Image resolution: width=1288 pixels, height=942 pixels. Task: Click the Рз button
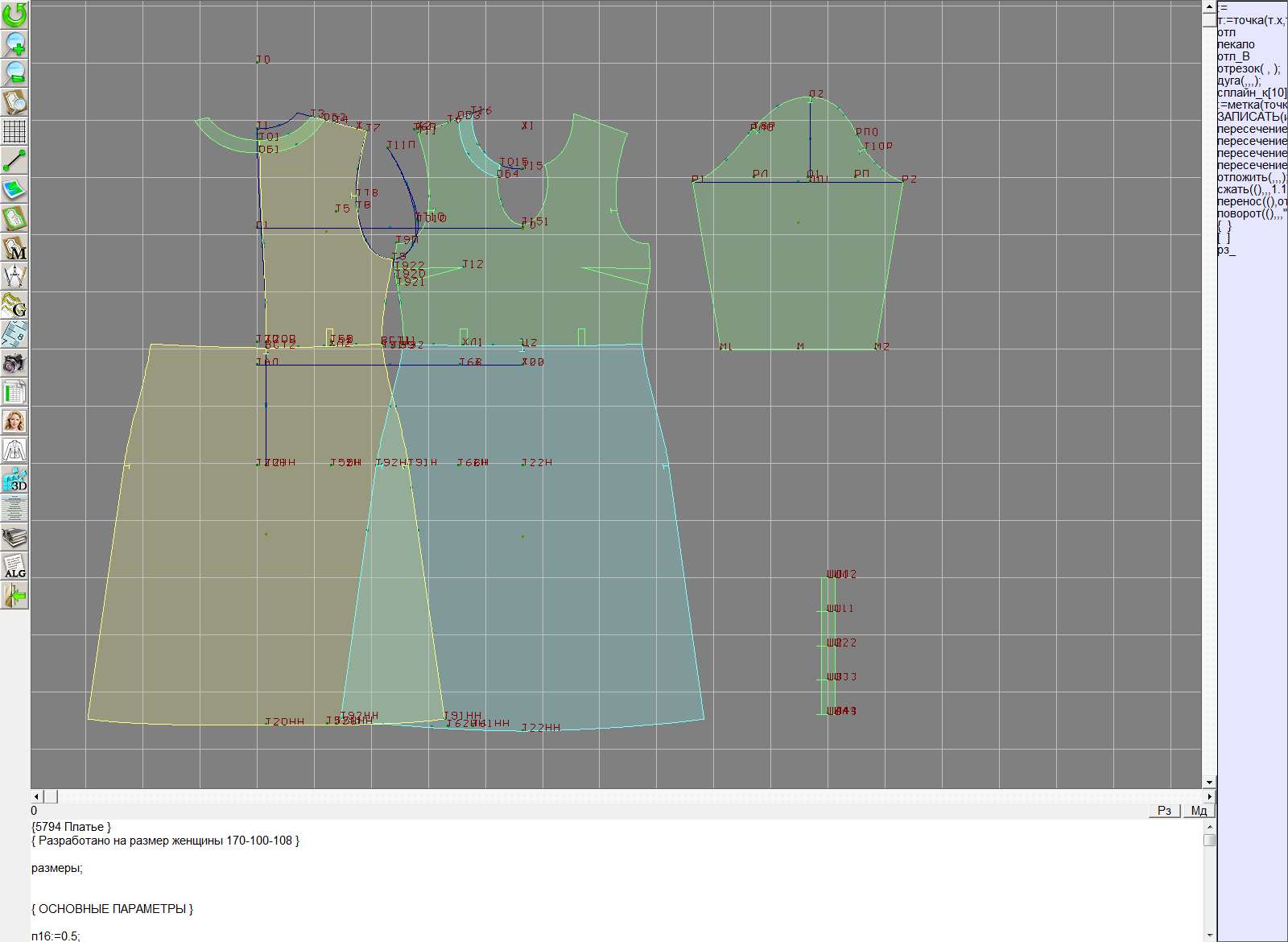(x=1164, y=811)
